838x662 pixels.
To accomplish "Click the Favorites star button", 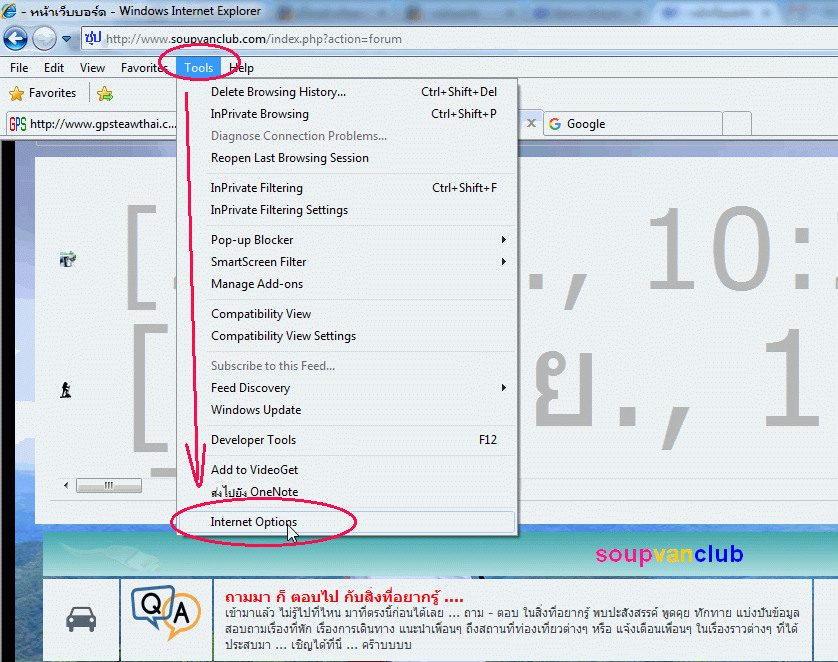I will point(43,94).
